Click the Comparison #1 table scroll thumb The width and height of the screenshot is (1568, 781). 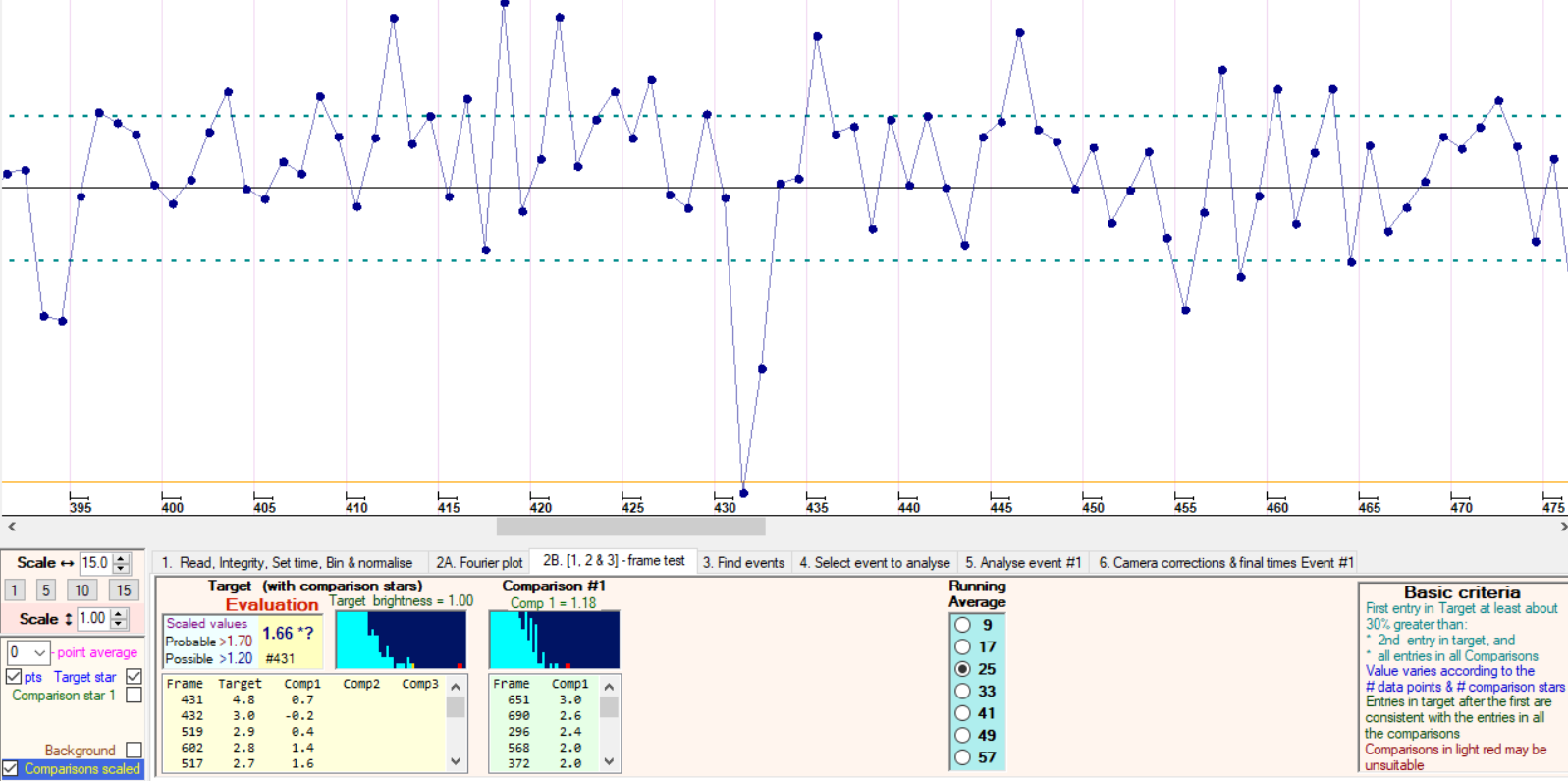(x=609, y=707)
